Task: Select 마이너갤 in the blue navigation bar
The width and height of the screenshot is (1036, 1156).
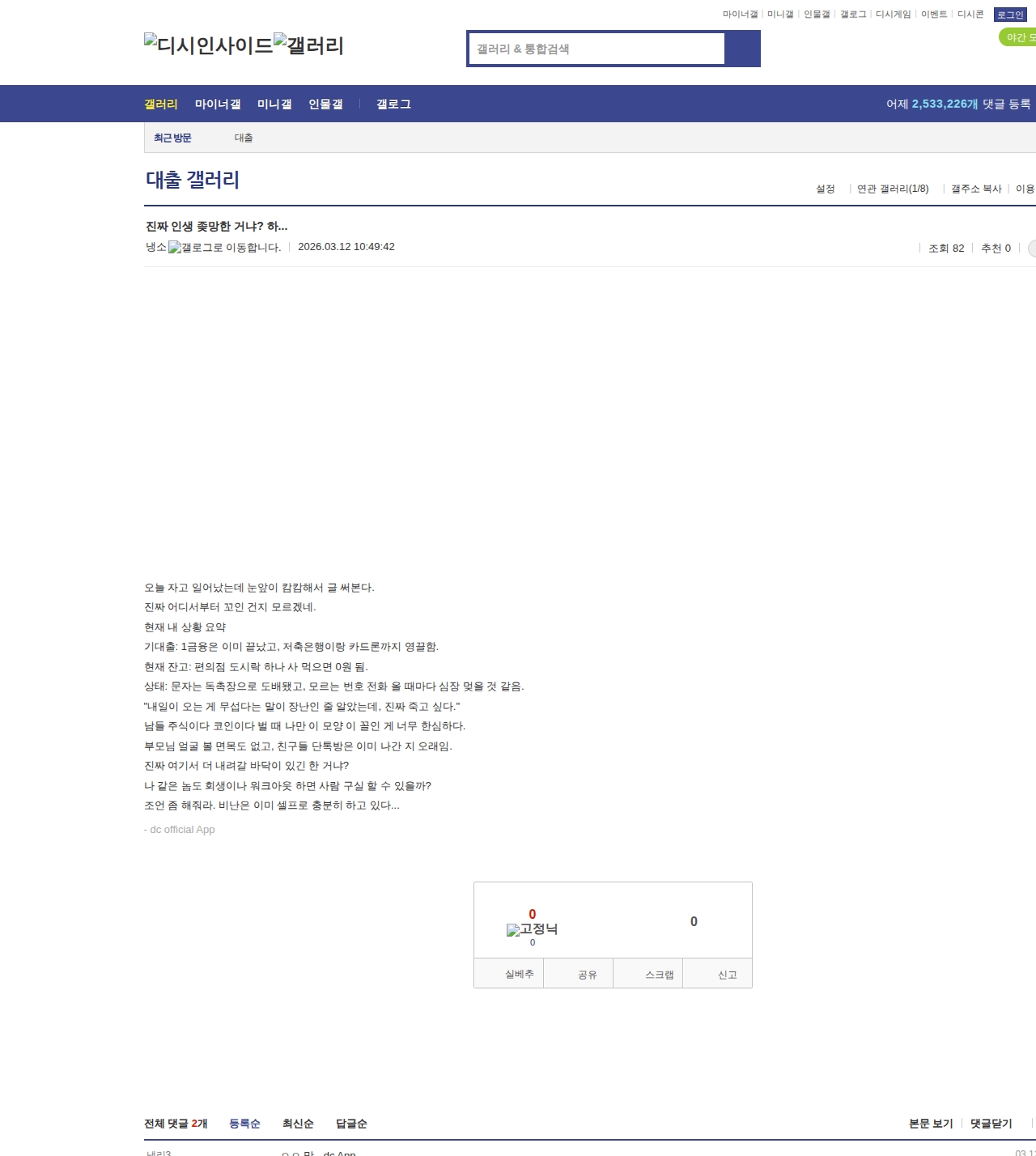Action: (x=218, y=104)
